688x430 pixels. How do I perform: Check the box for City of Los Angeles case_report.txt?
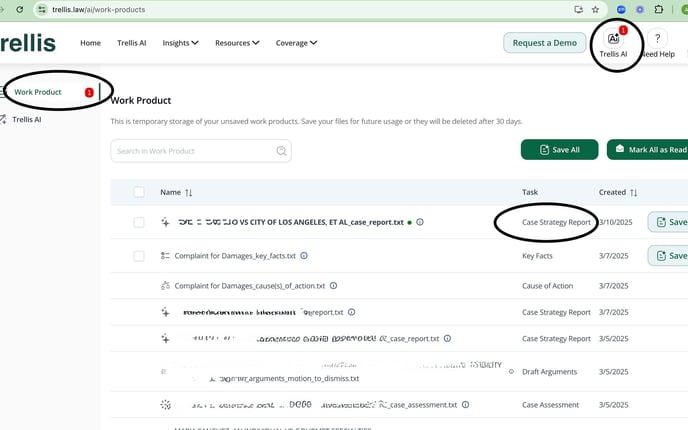tap(139, 222)
